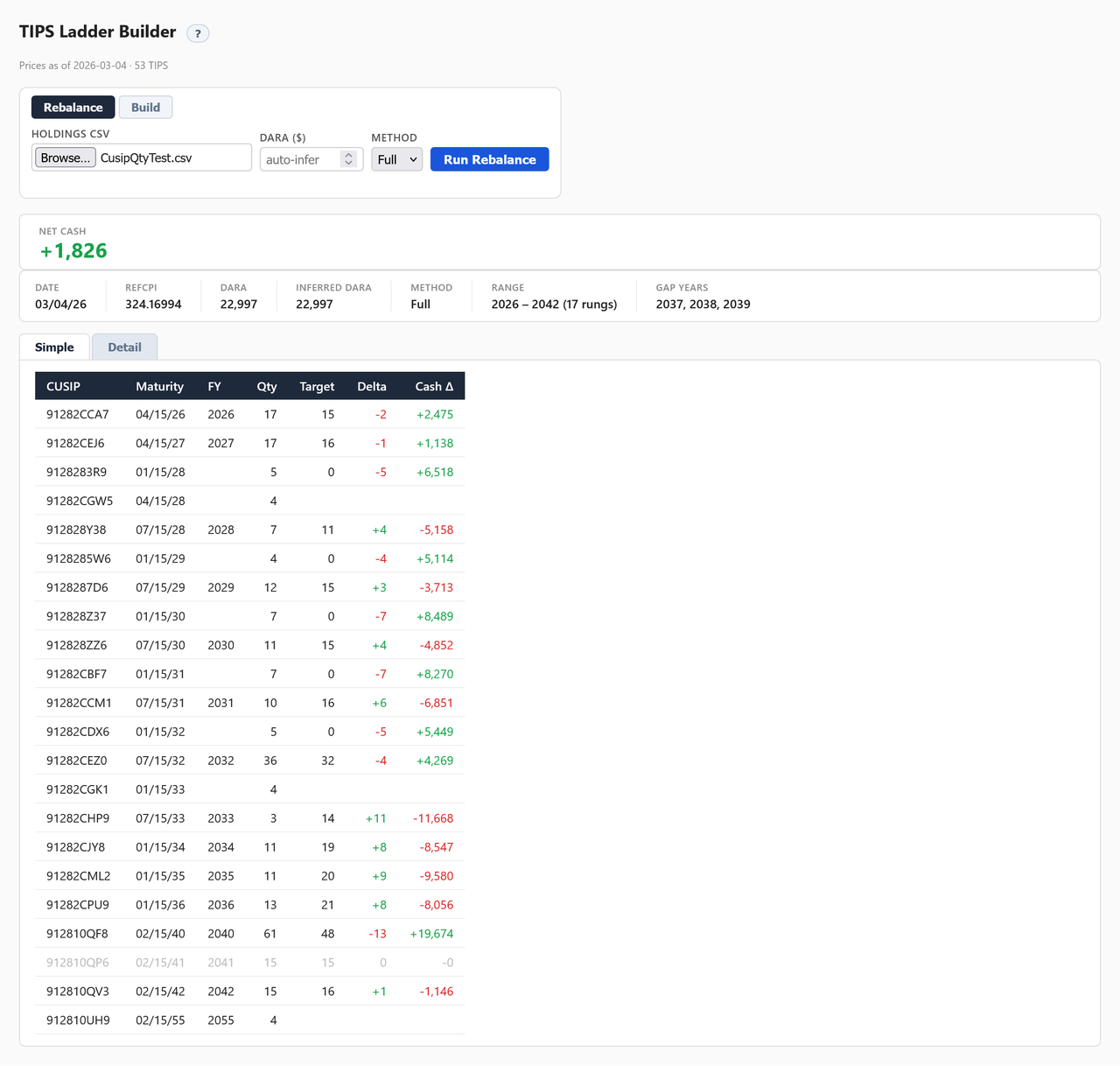Select CUSIP 912810QV3 row
Screen dimensions: 1120x1066
249,992
